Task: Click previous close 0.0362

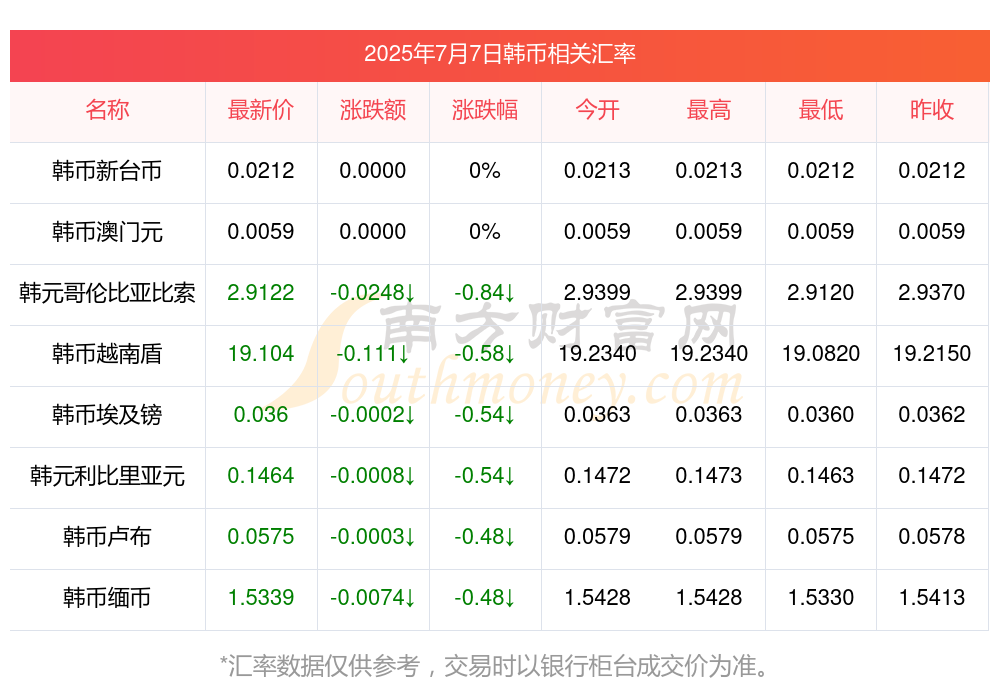Action: [932, 415]
